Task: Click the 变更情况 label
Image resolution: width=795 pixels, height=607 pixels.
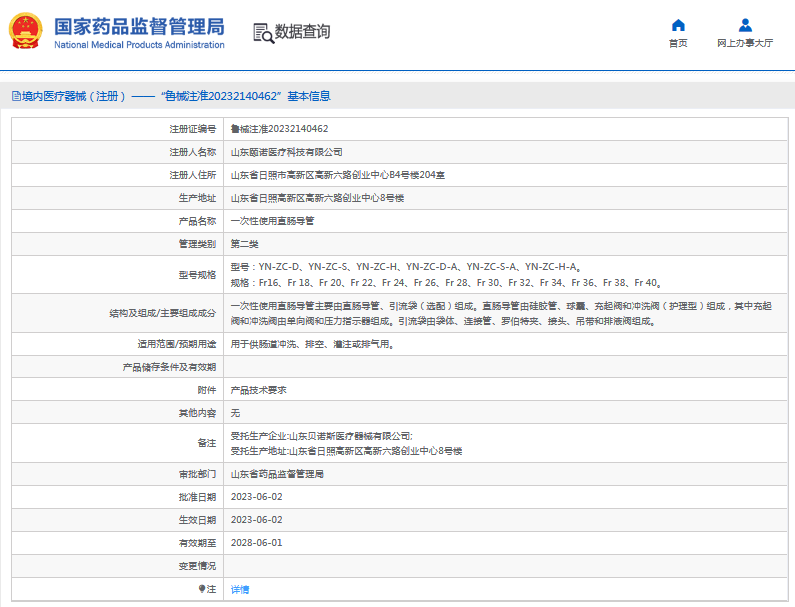Action: [197, 566]
